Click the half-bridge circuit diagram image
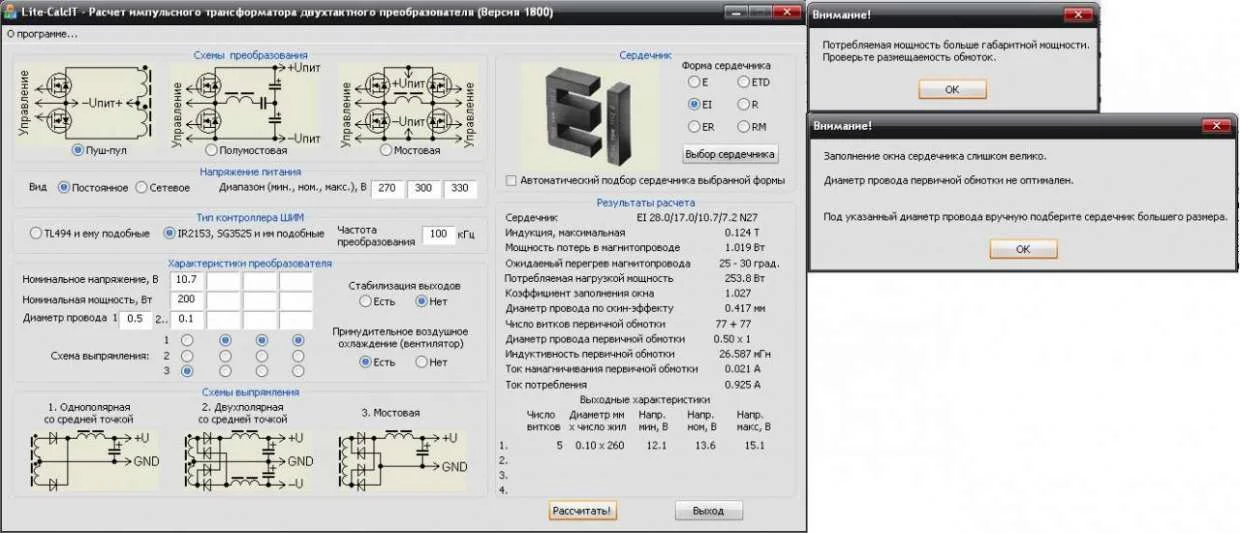Image resolution: width=1240 pixels, height=533 pixels. (246, 102)
